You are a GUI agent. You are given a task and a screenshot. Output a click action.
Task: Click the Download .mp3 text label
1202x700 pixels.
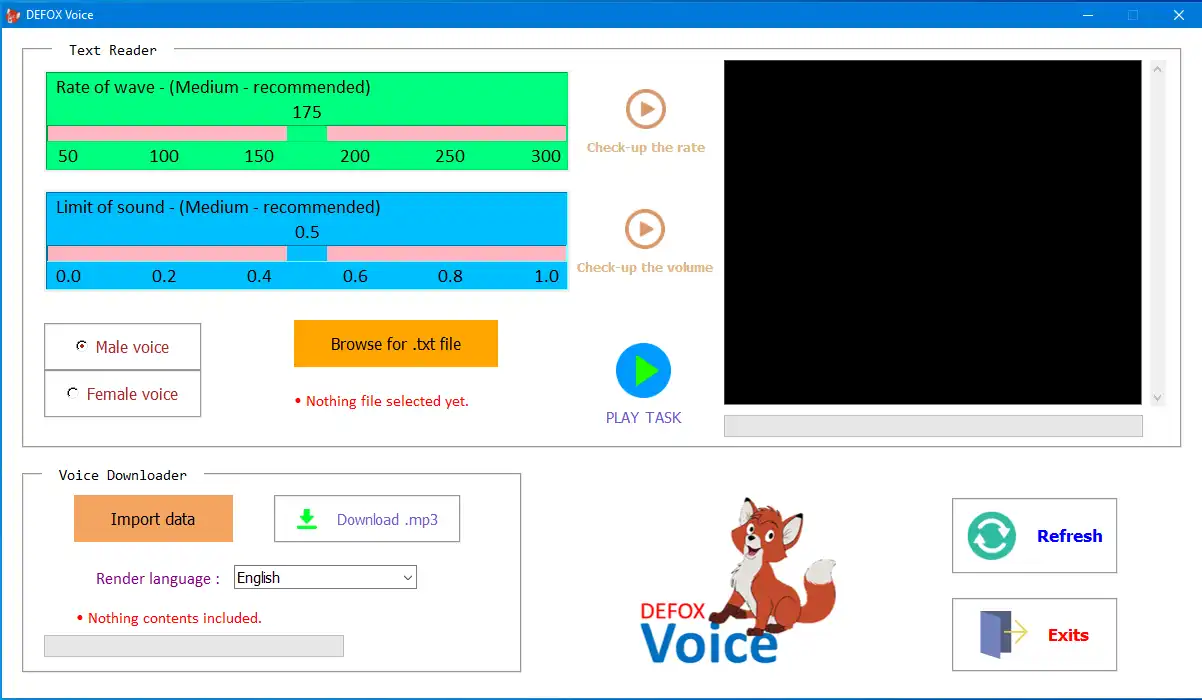point(387,520)
